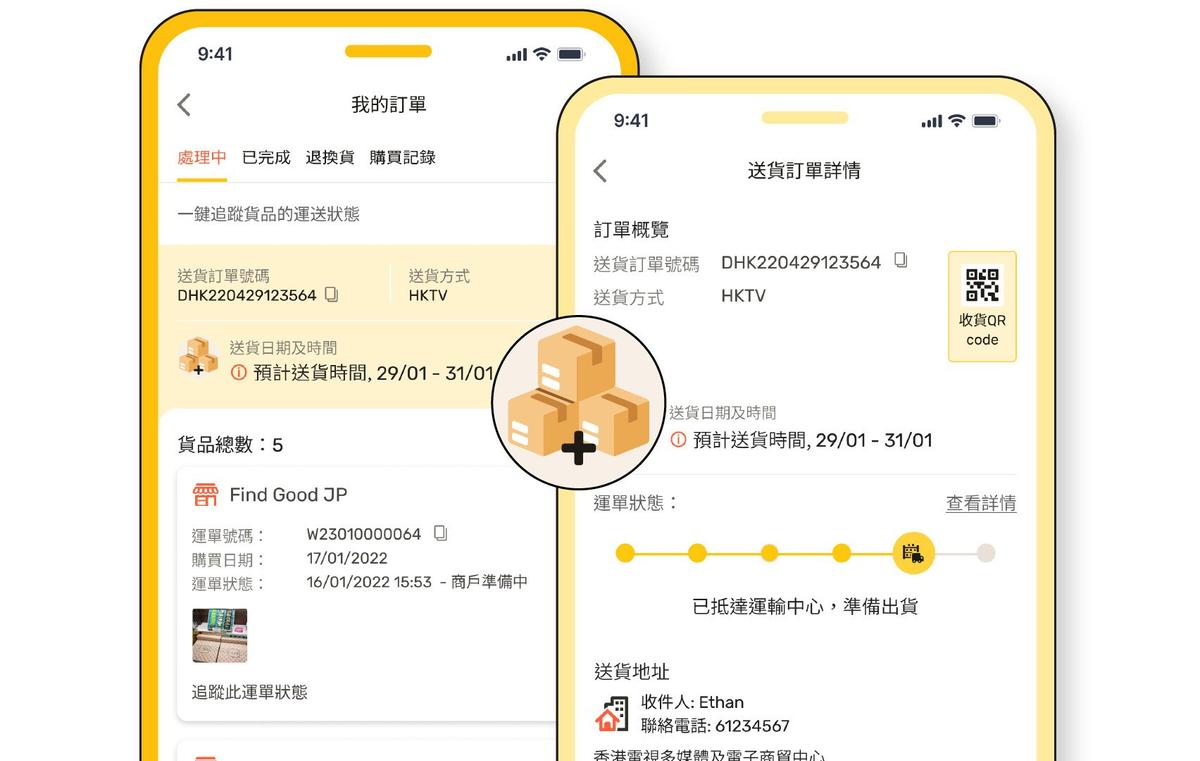This screenshot has height=761, width=1200.
Task: Open the Find Good JP store name
Action: [x=289, y=494]
